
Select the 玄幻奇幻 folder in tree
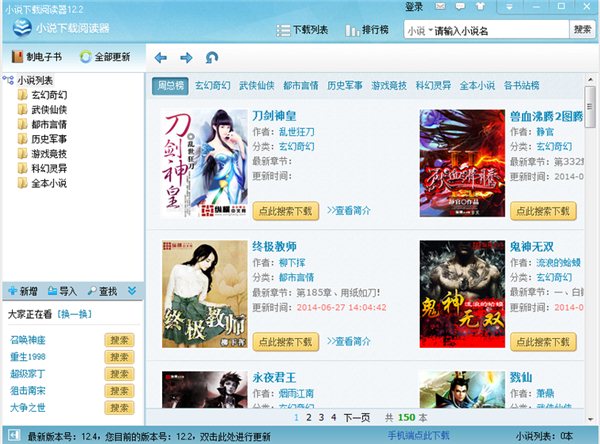42,95
